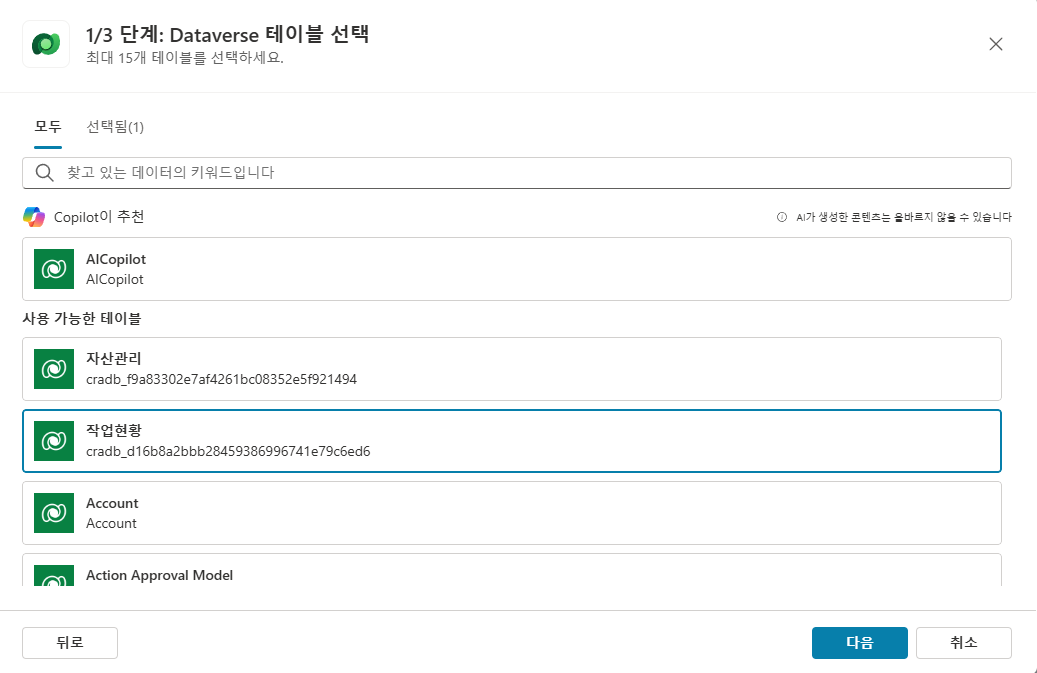1037x673 pixels.
Task: Click the Account table icon
Action: [x=53, y=513]
